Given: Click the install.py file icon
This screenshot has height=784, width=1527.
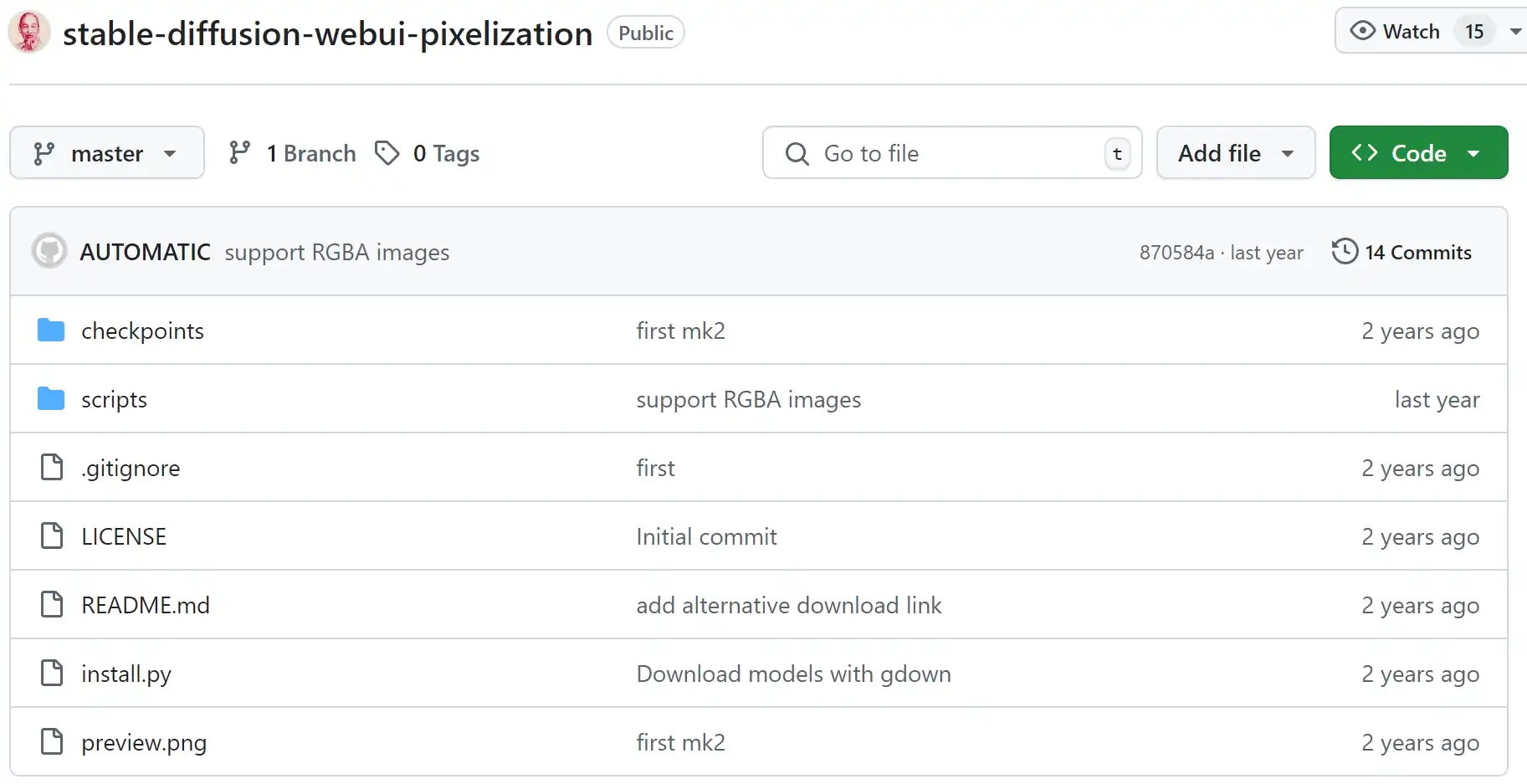Looking at the screenshot, I should (52, 674).
